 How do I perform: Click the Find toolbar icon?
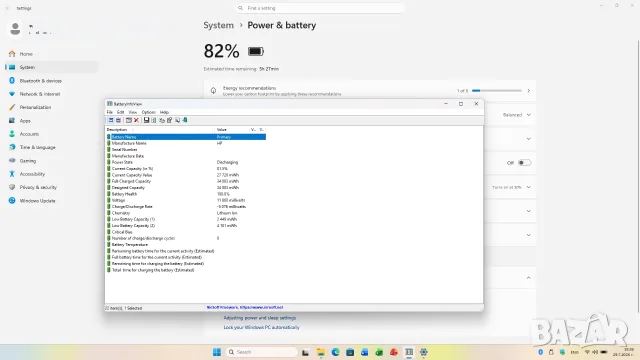(177, 120)
